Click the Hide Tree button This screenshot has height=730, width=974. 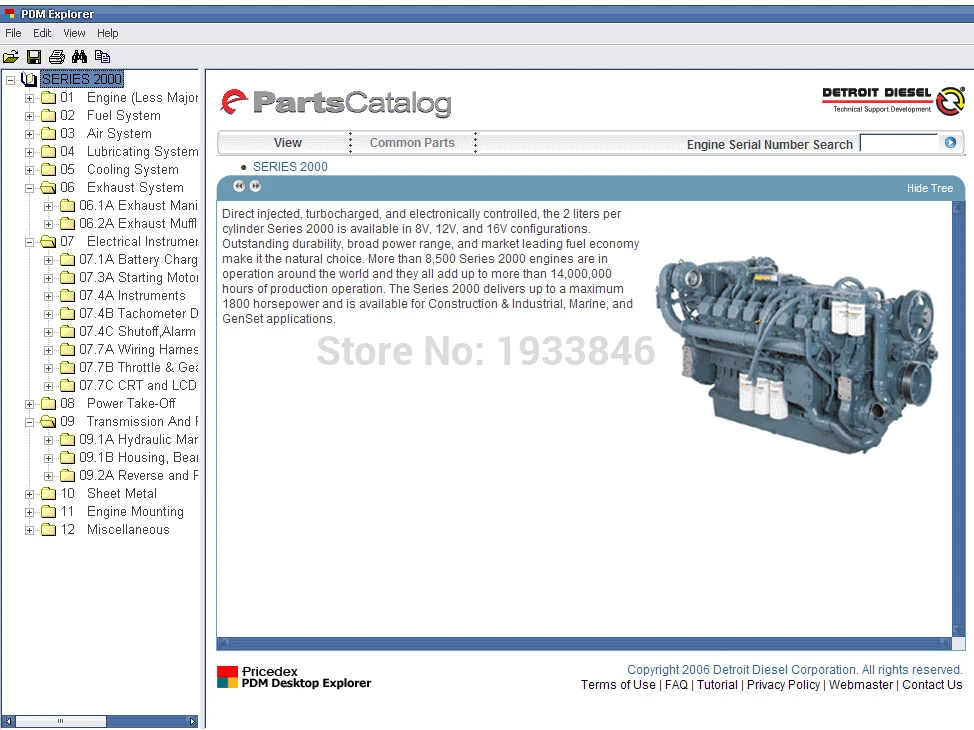(929, 188)
